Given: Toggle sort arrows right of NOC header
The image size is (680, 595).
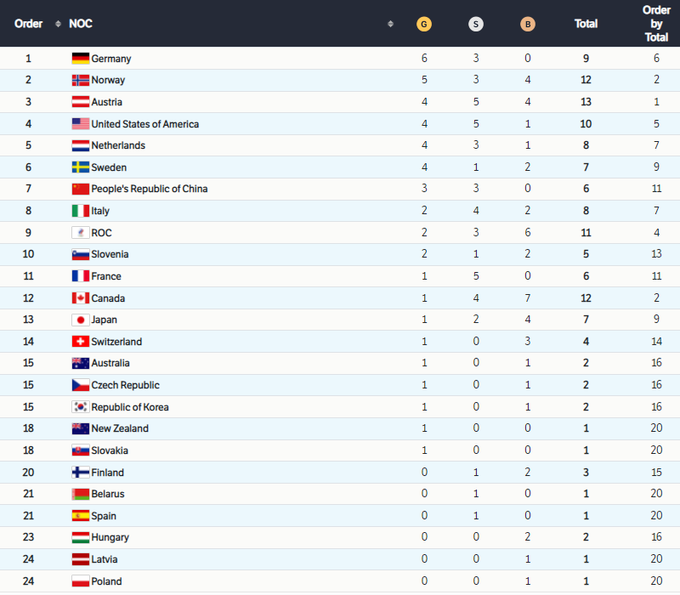Looking at the screenshot, I should click(390, 24).
